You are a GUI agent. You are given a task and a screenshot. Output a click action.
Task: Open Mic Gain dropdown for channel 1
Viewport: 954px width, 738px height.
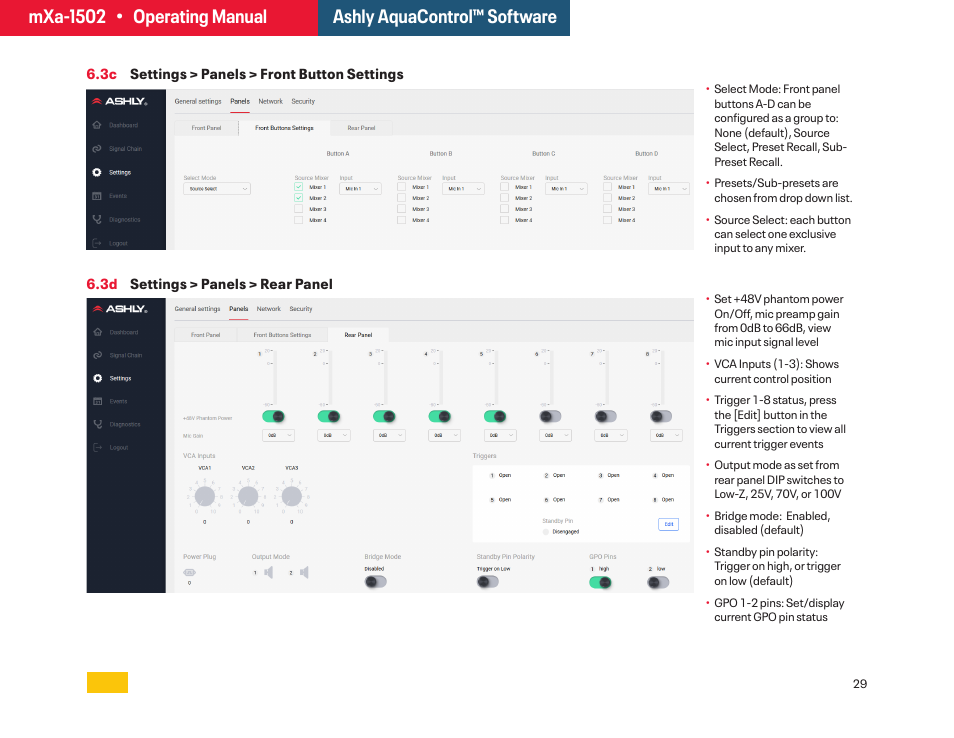click(x=279, y=436)
